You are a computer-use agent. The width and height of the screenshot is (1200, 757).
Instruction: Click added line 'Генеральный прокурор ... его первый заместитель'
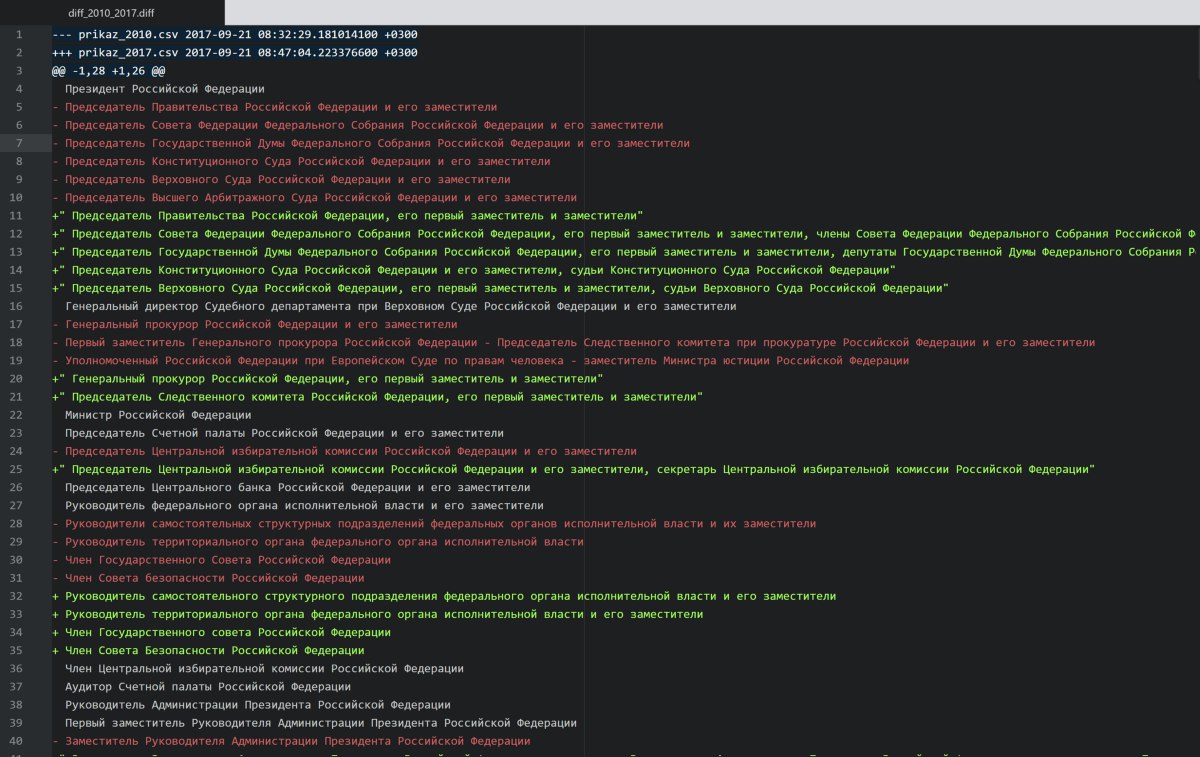pyautogui.click(x=327, y=379)
